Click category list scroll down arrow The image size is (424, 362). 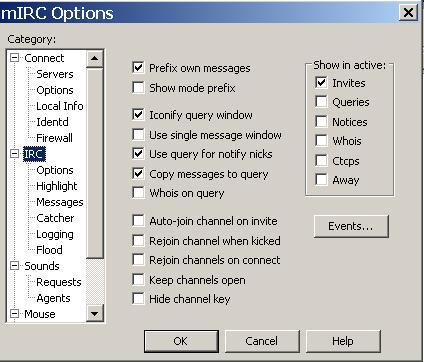pos(95,313)
